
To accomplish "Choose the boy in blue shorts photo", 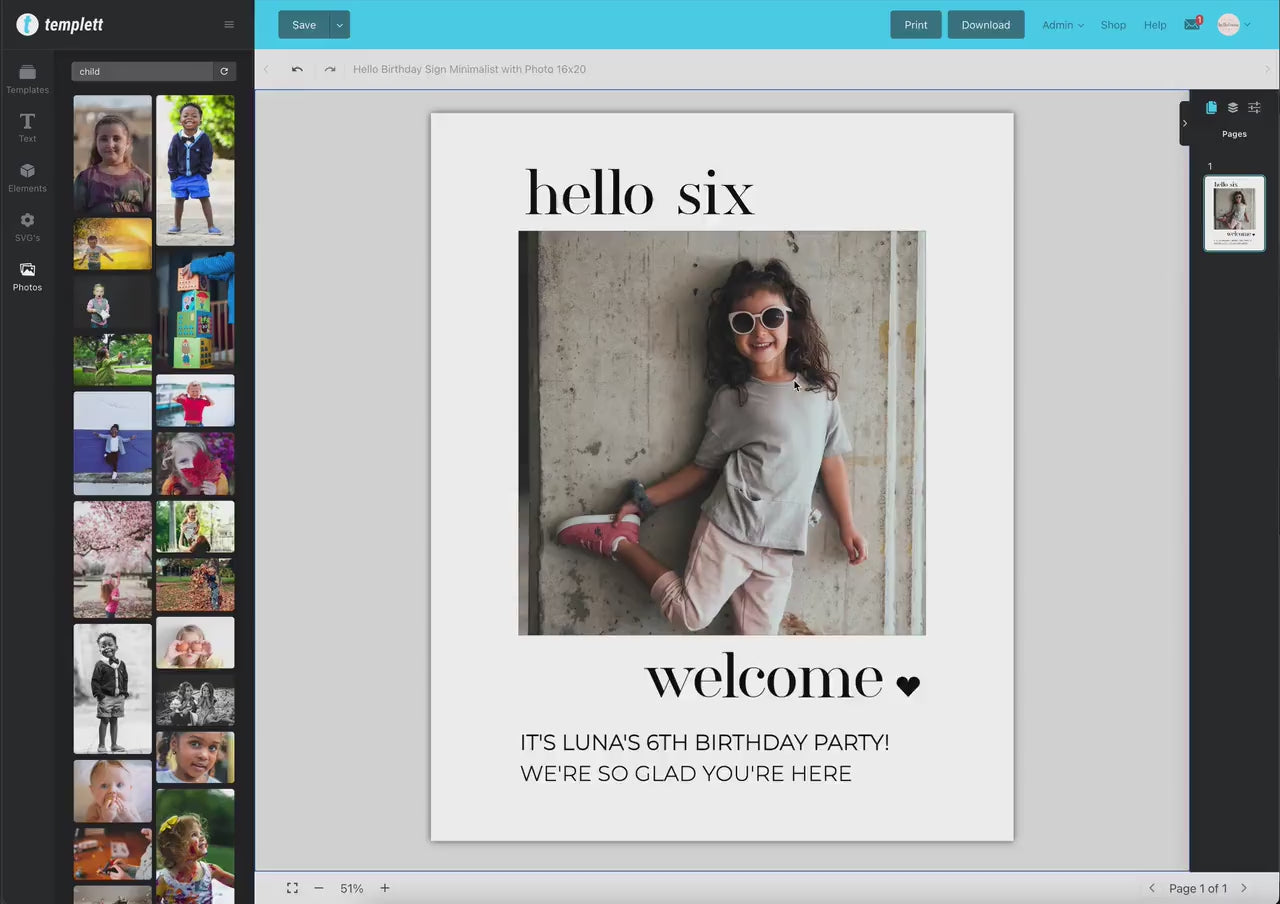I will point(195,170).
